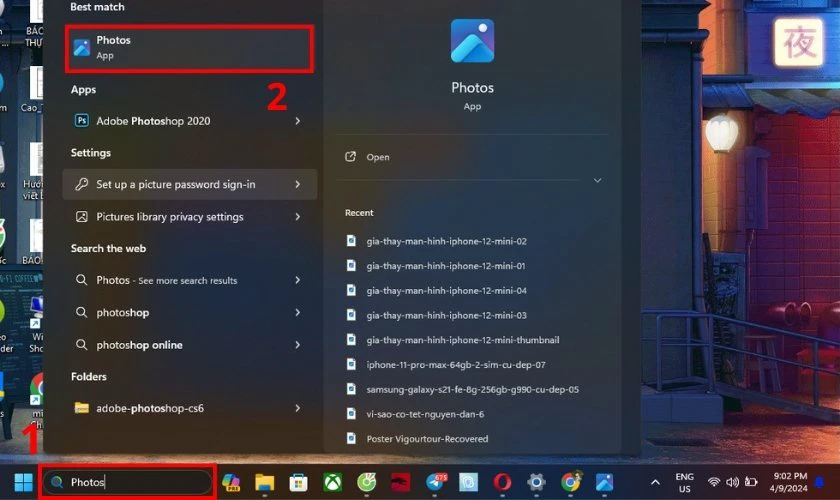Launch Copilot from the taskbar
This screenshot has height=500, width=840.
[231, 482]
